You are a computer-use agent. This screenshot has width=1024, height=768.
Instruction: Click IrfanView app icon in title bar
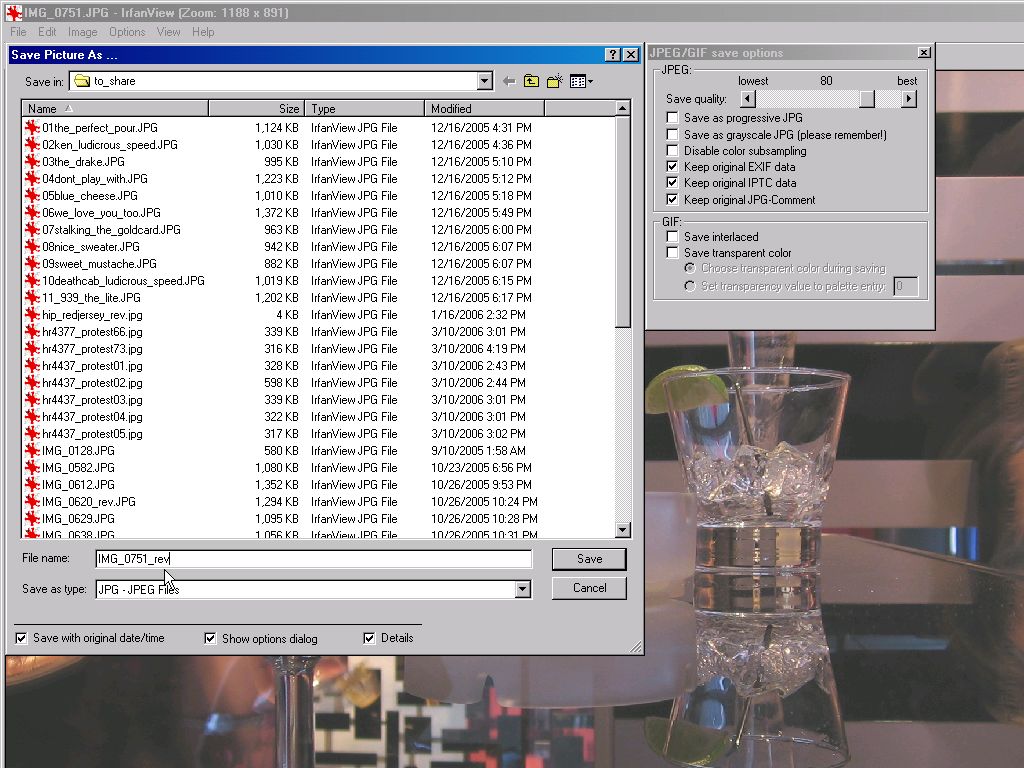13,12
